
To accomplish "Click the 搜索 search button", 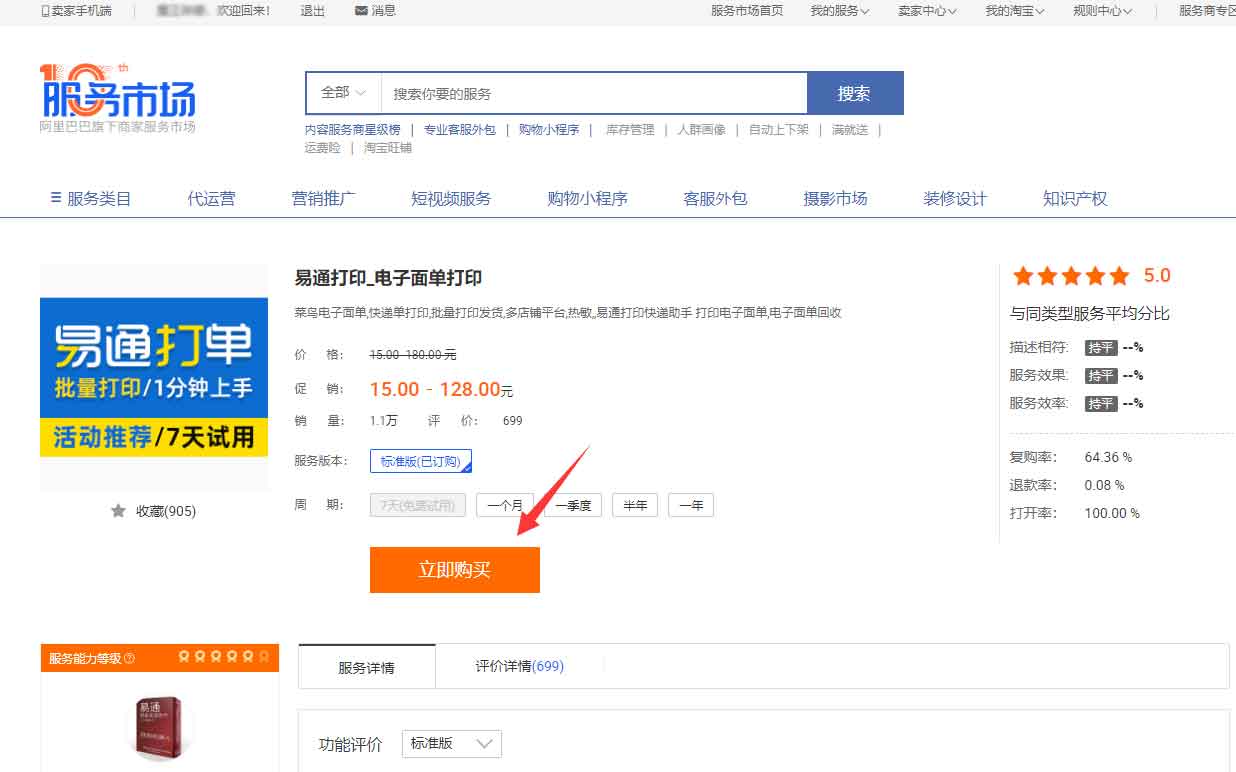I will point(855,93).
